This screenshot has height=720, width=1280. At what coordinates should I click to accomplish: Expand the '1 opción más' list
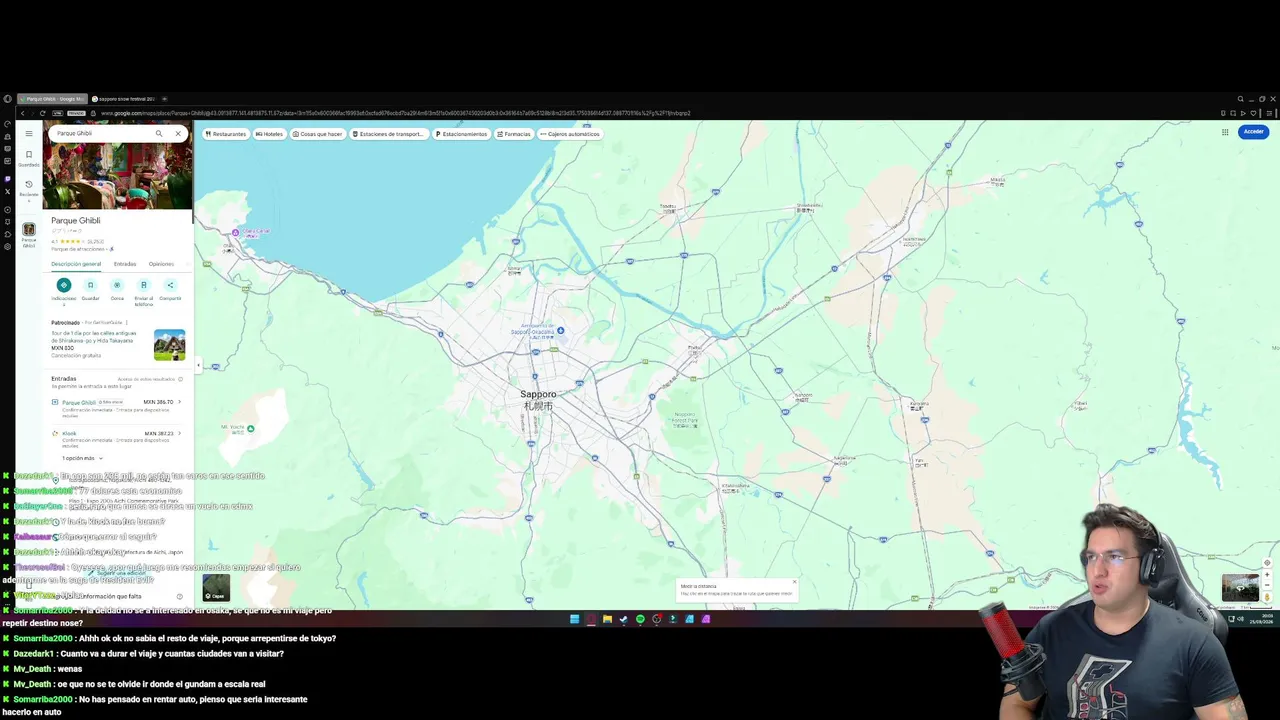click(82, 458)
